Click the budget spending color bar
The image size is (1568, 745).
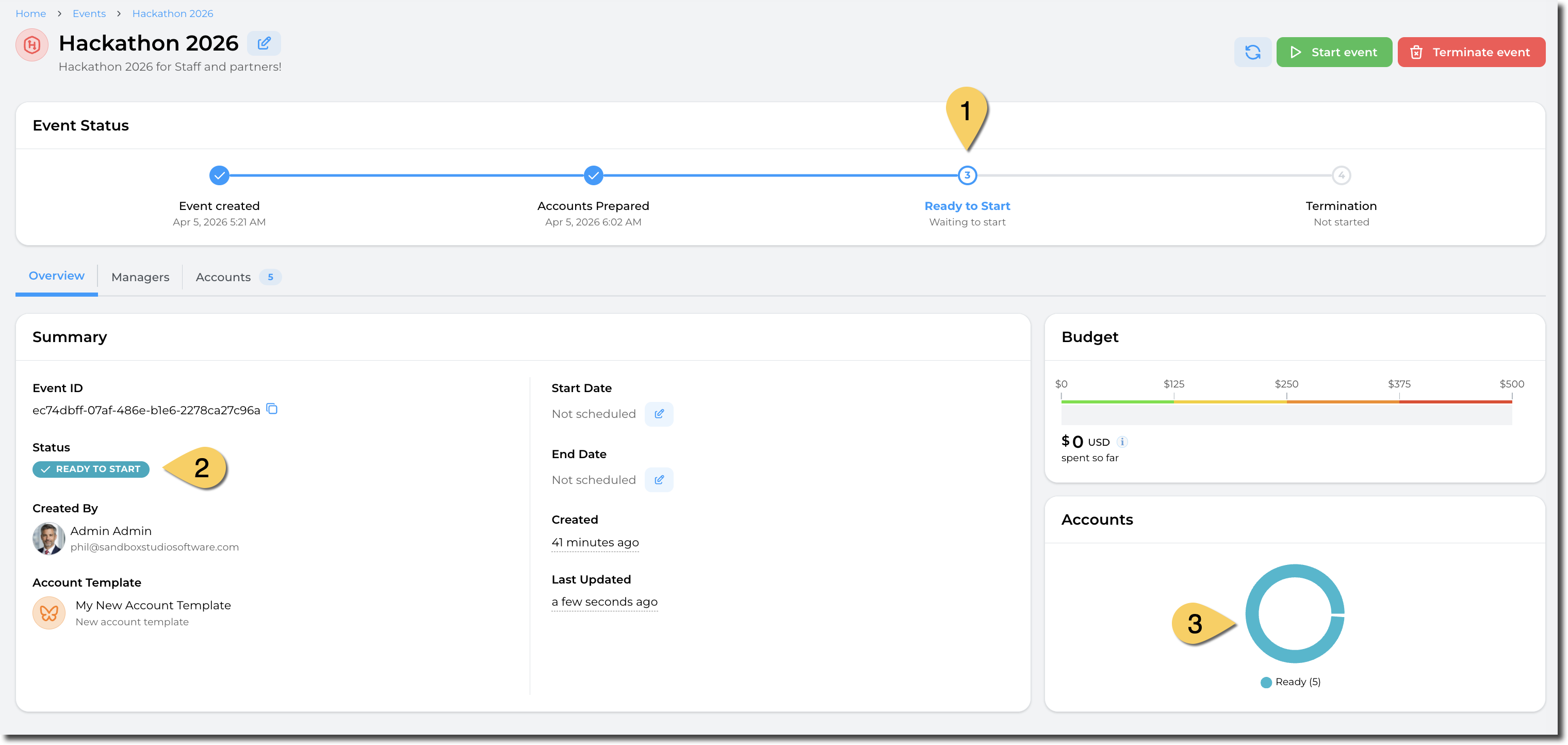(x=1286, y=402)
